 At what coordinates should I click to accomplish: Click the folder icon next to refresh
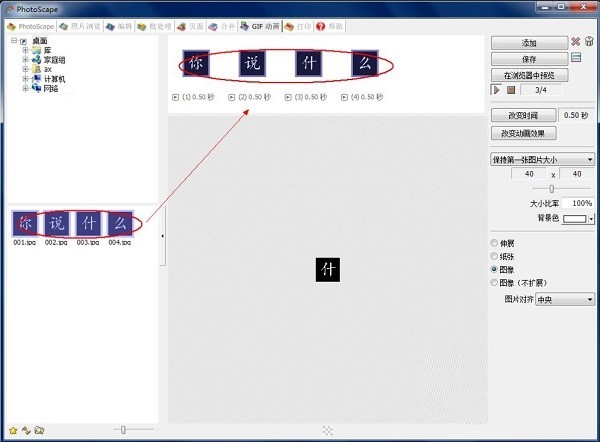coord(39,431)
